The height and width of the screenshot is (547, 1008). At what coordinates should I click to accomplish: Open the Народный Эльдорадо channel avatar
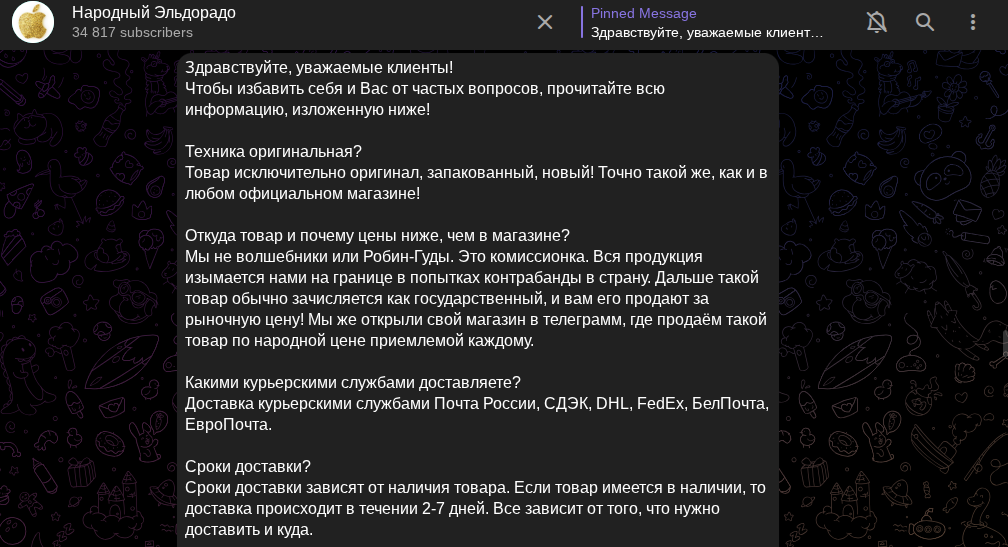[x=33, y=22]
